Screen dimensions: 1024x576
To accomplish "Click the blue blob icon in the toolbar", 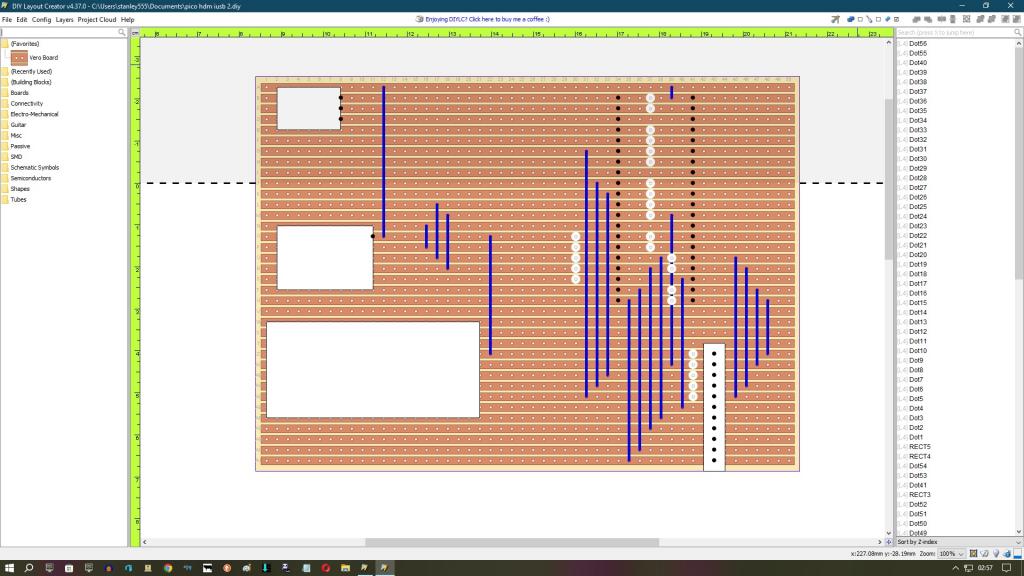I will coord(850,19).
